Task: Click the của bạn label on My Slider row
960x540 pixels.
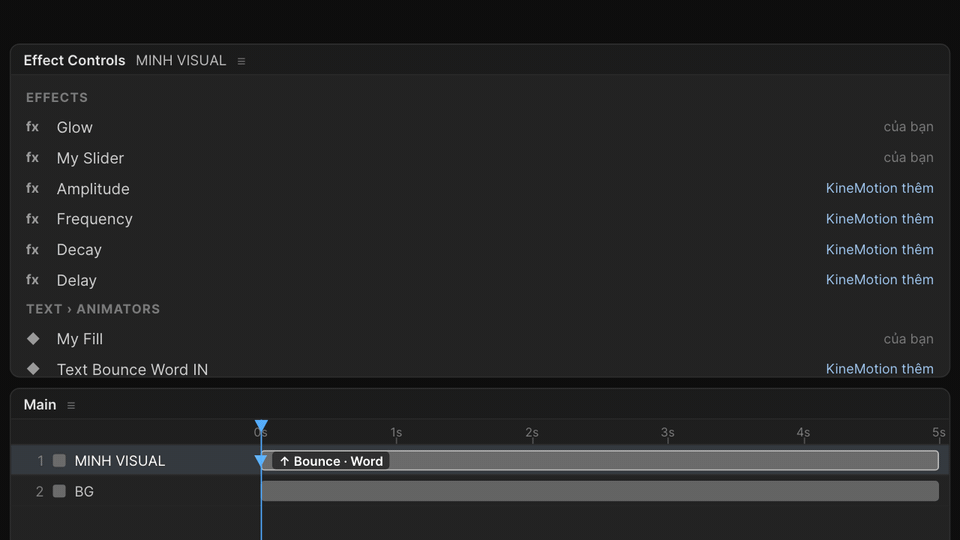Action: click(x=909, y=157)
